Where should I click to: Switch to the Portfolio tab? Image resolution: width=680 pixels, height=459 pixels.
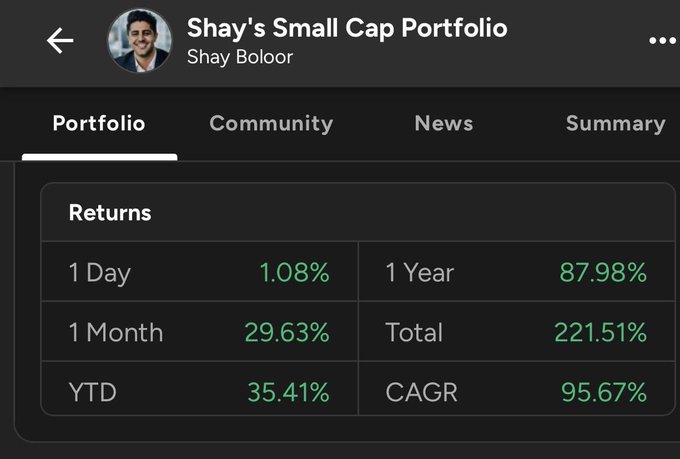[x=99, y=124]
